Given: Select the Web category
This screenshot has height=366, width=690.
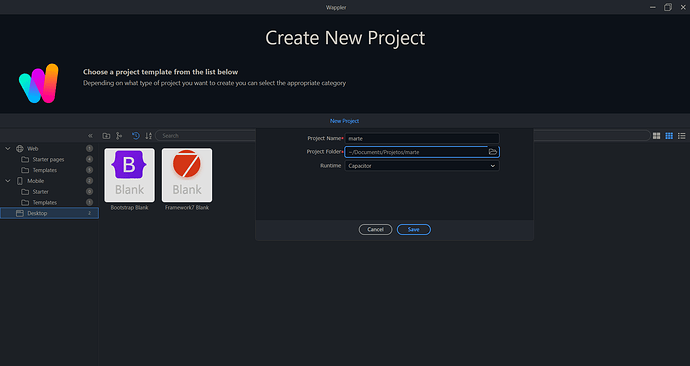Looking at the screenshot, I should 49,149.
